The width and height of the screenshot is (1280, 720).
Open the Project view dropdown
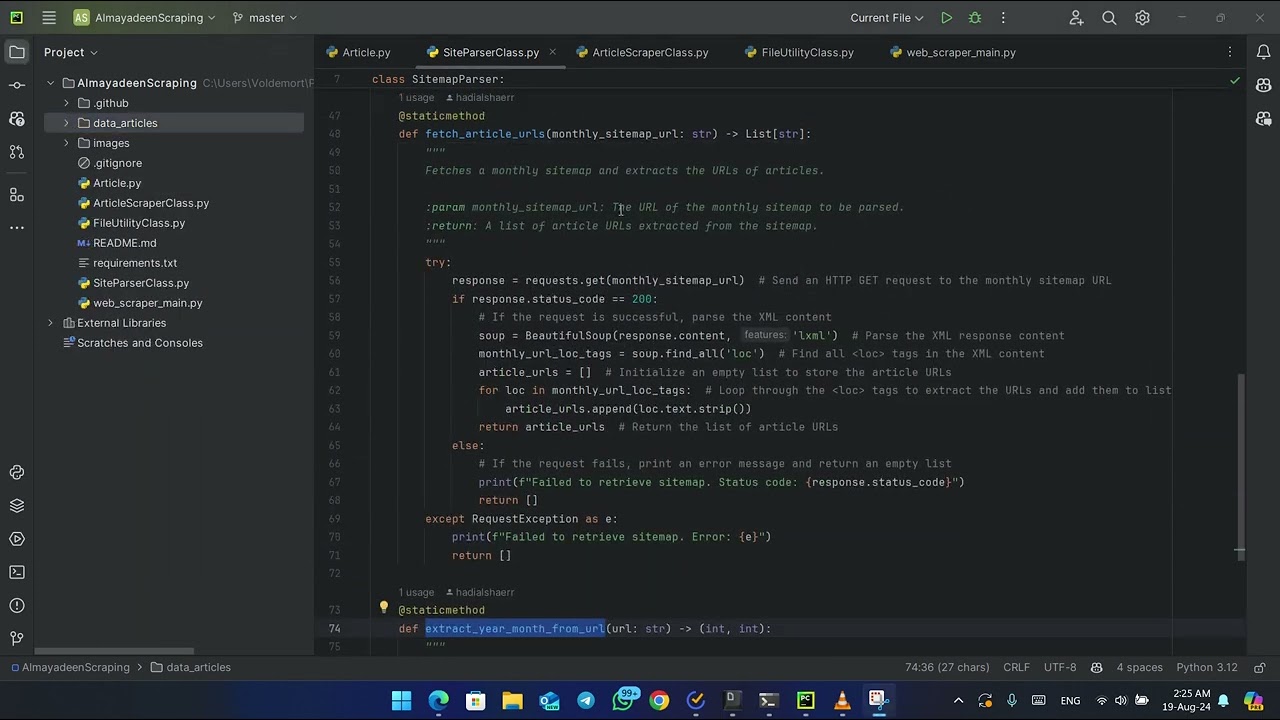70,52
